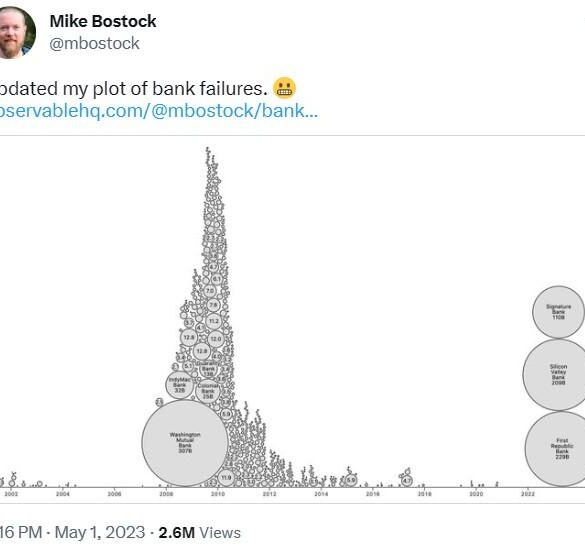
Task: Open the Mike Bostock display name
Action: pos(103,21)
